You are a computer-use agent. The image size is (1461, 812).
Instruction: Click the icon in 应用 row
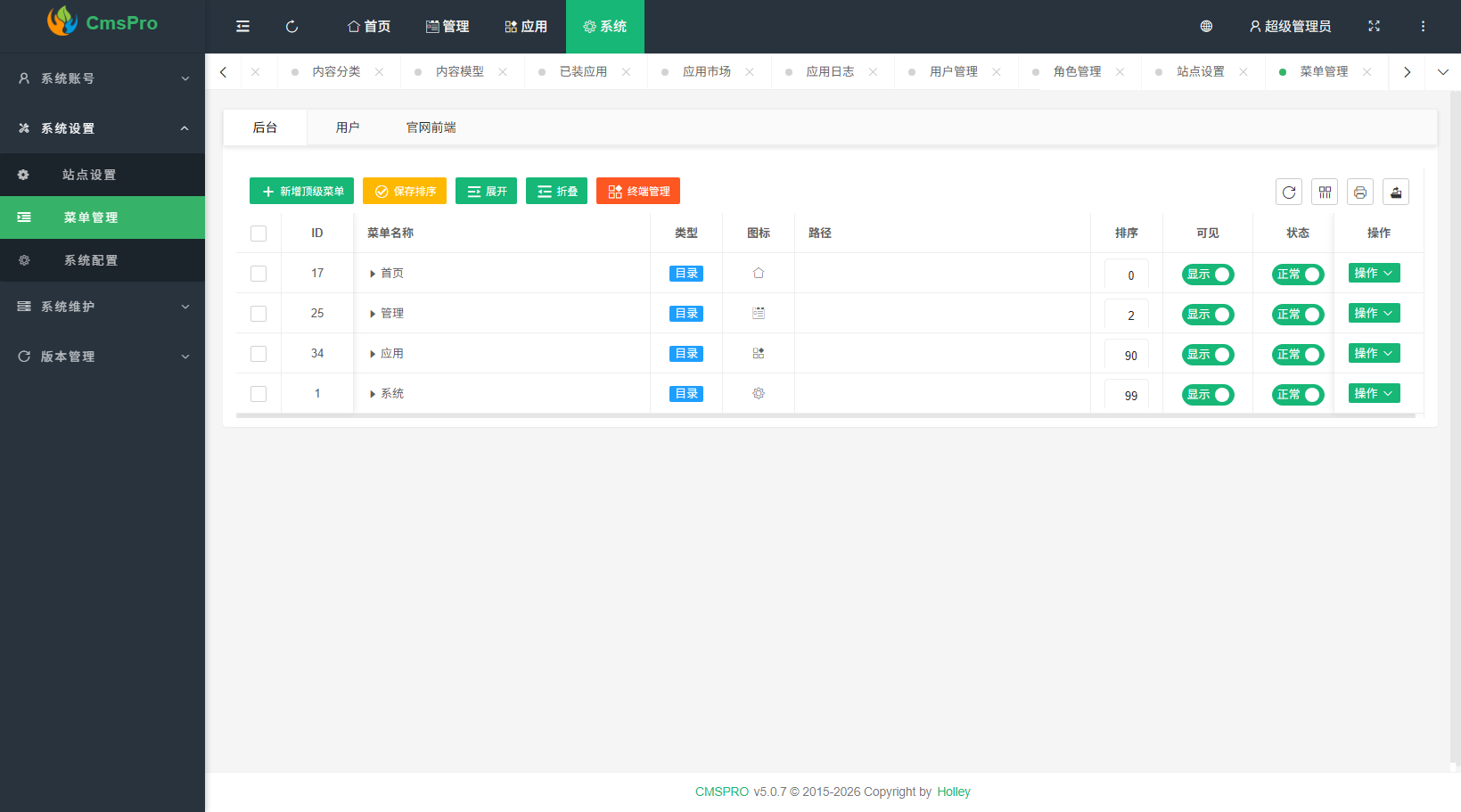(759, 353)
